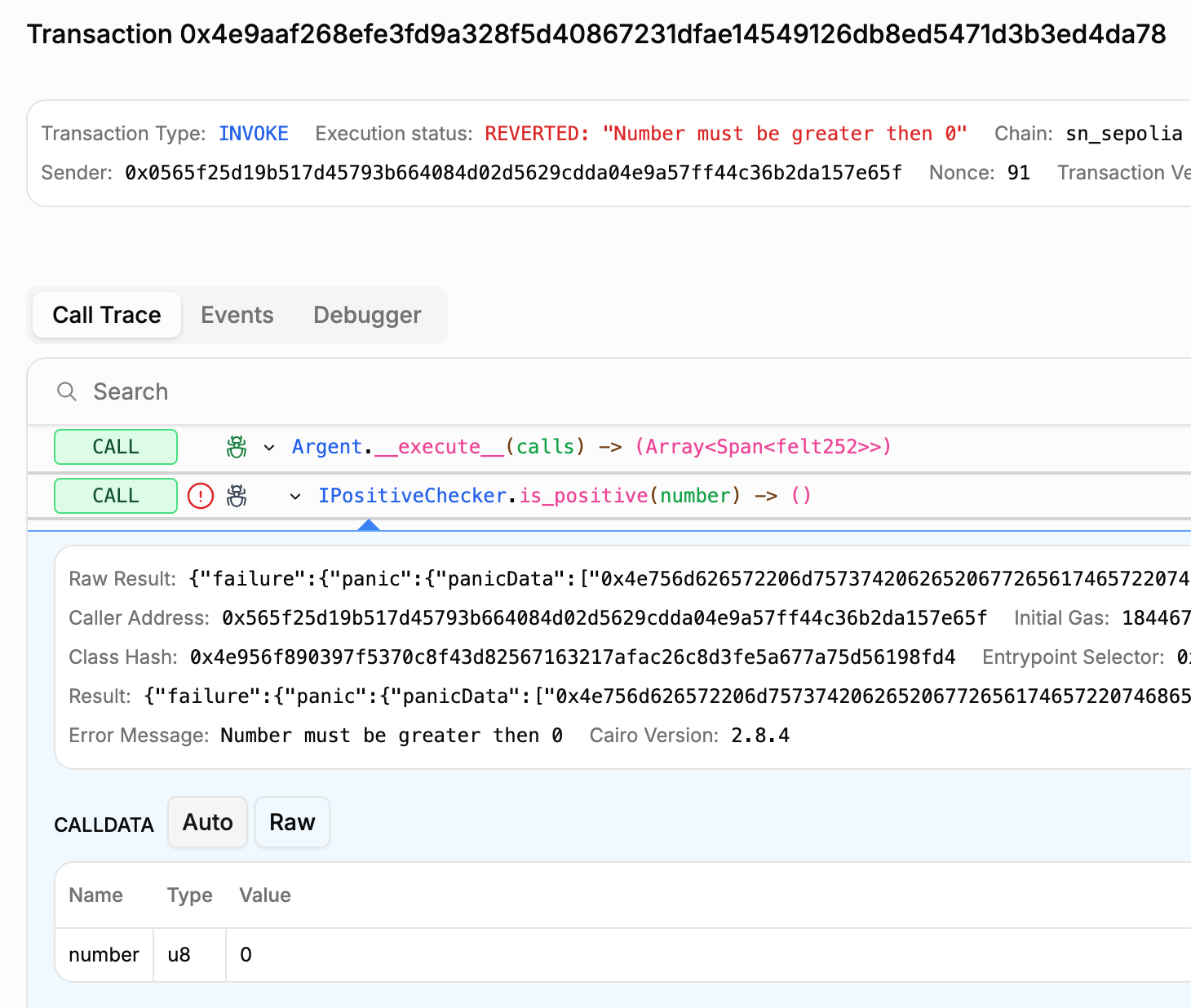Click the CALL badge on the Argent row
The image size is (1191, 1008).
(x=116, y=447)
